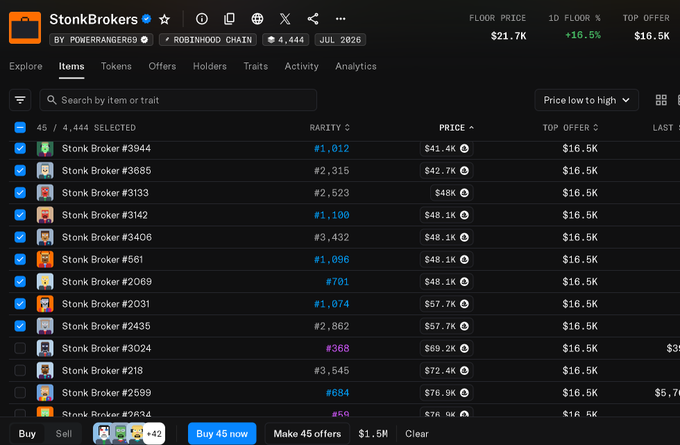Image resolution: width=680 pixels, height=445 pixels.
Task: Click the $69.2K price button for #3024
Action: click(x=446, y=348)
